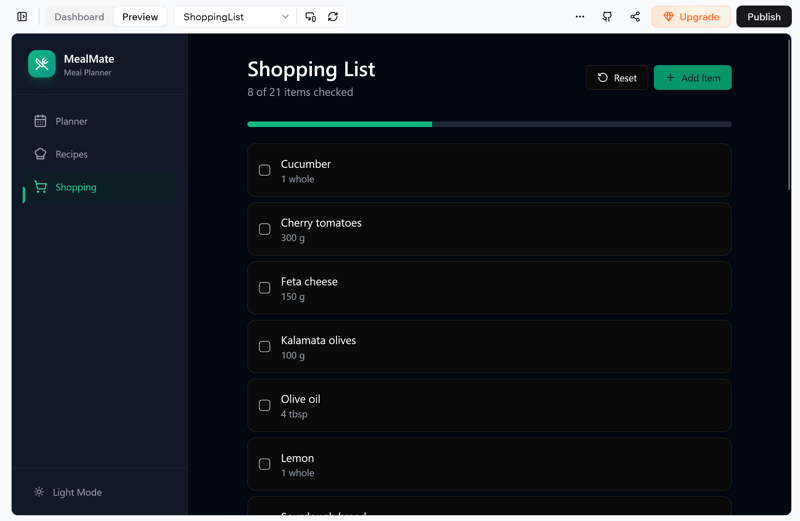Open the three-dot more options menu
Viewport: 800px width, 521px height.
point(580,17)
